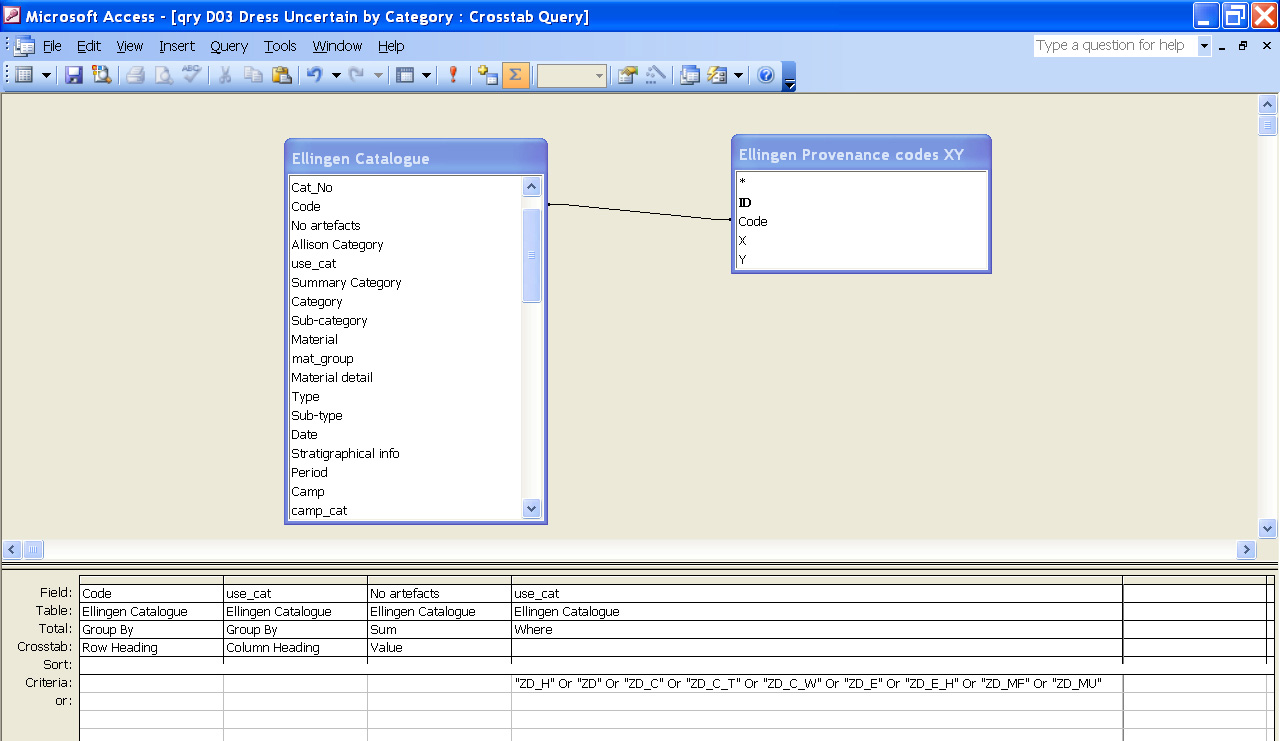
Task: Click the No artefacts Field cell in grid
Action: 439,593
